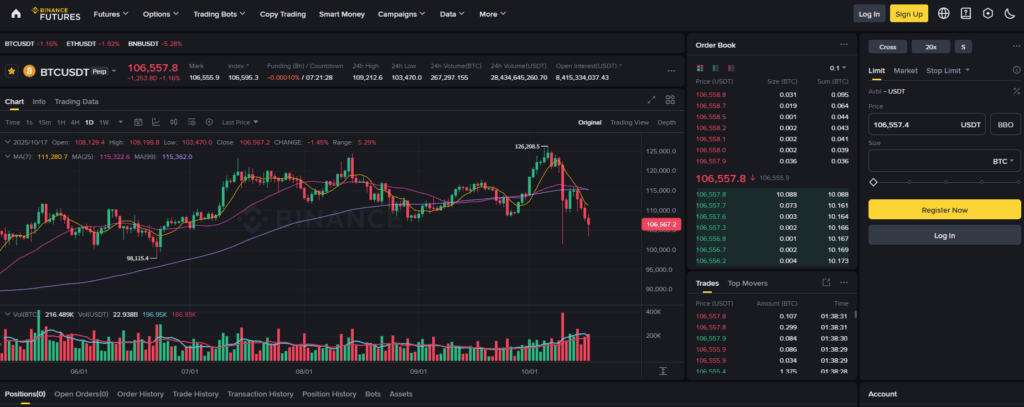Click the 20x leverage button
1024x407 pixels.
pyautogui.click(x=931, y=46)
